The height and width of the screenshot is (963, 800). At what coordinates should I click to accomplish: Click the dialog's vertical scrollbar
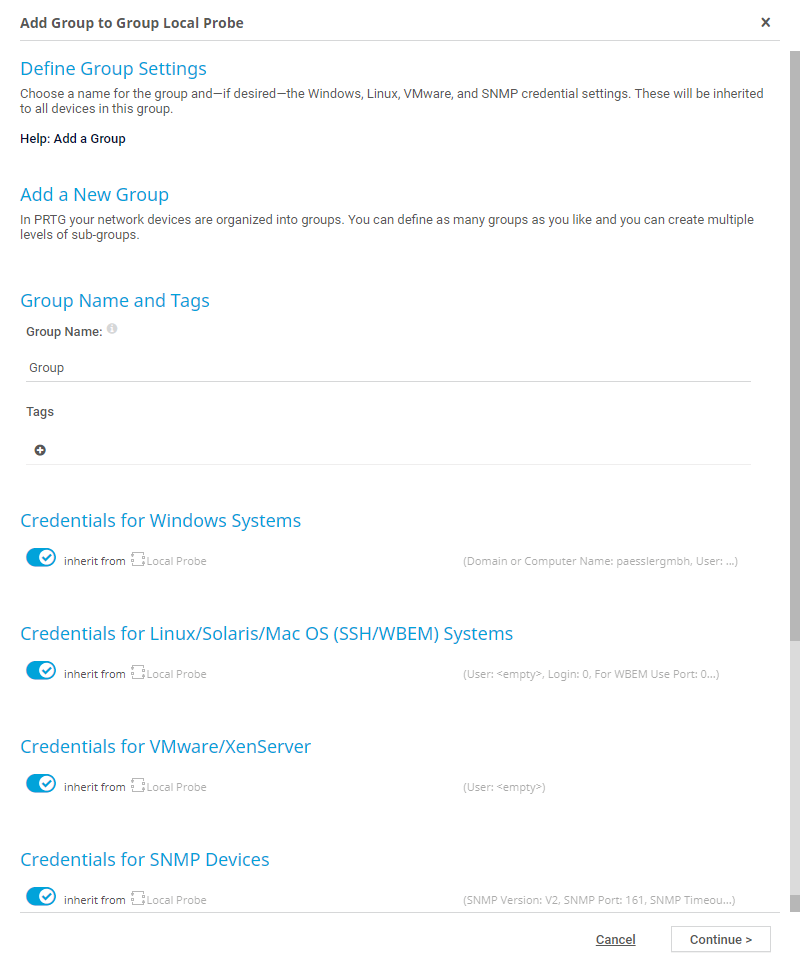[794, 340]
